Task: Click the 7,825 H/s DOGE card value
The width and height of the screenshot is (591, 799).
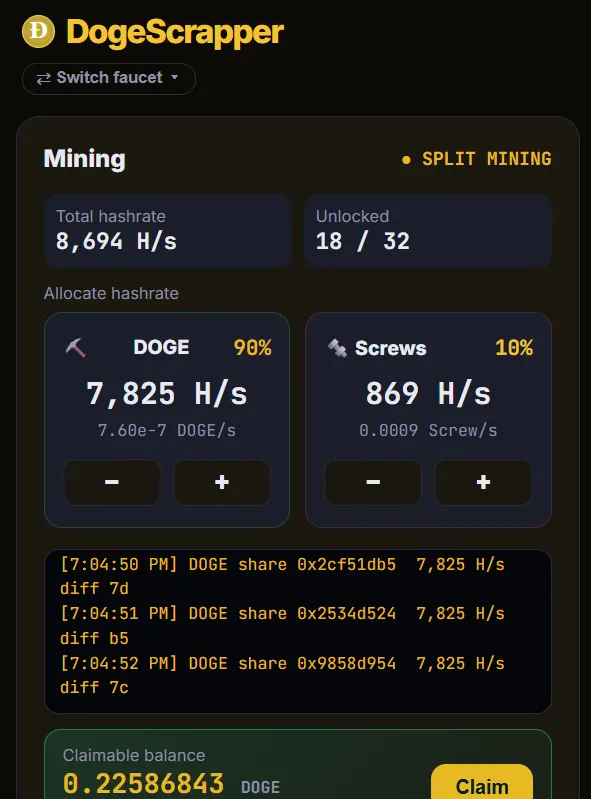Action: 167,393
